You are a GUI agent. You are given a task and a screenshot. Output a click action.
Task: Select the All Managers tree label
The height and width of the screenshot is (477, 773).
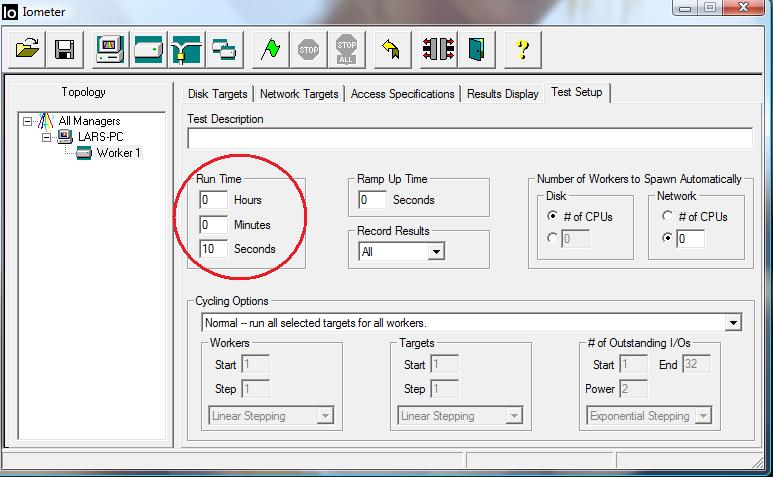point(89,121)
